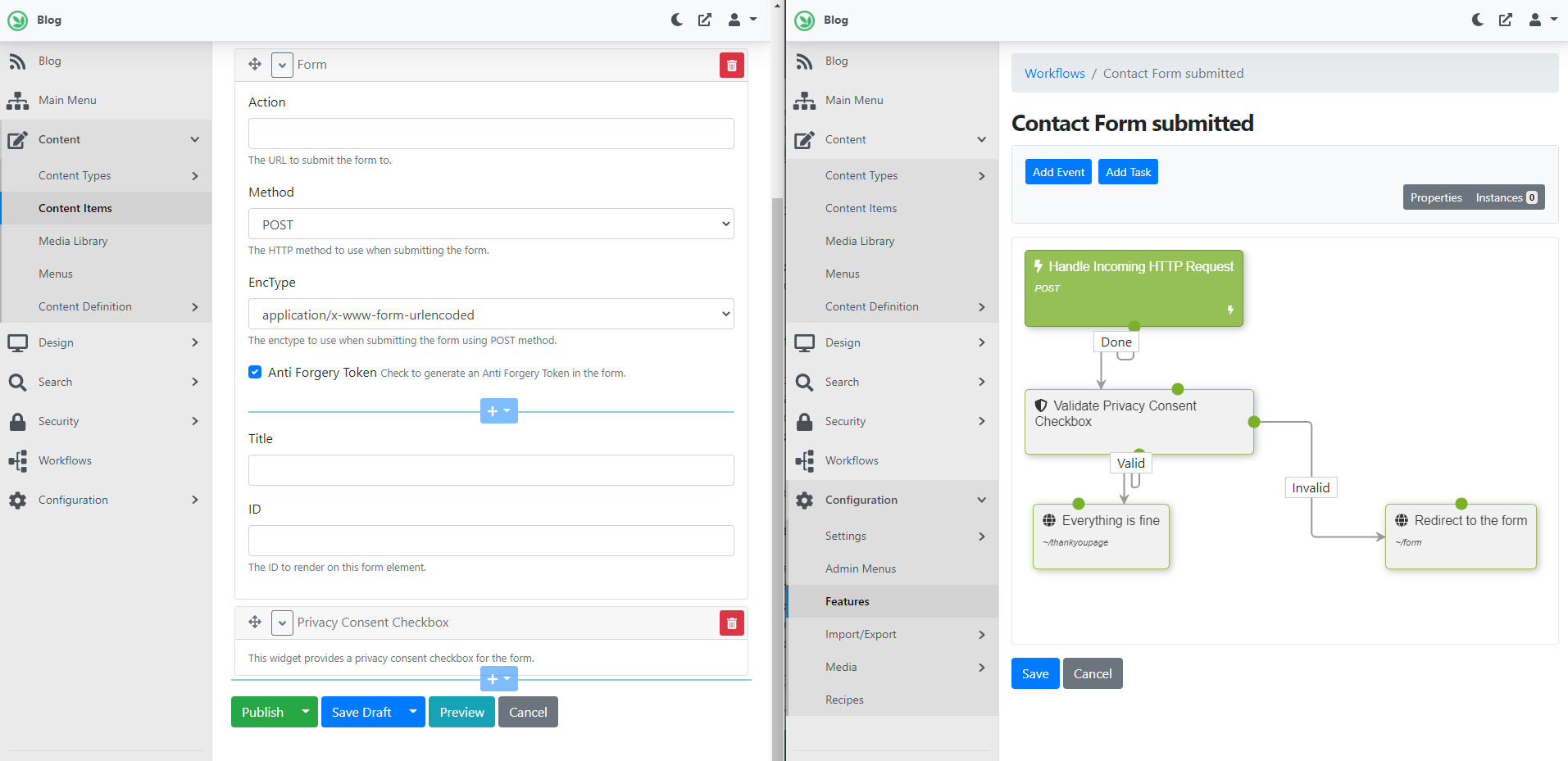Toggle dark mode moon icon in left window
The height and width of the screenshot is (761, 1568).
(677, 20)
